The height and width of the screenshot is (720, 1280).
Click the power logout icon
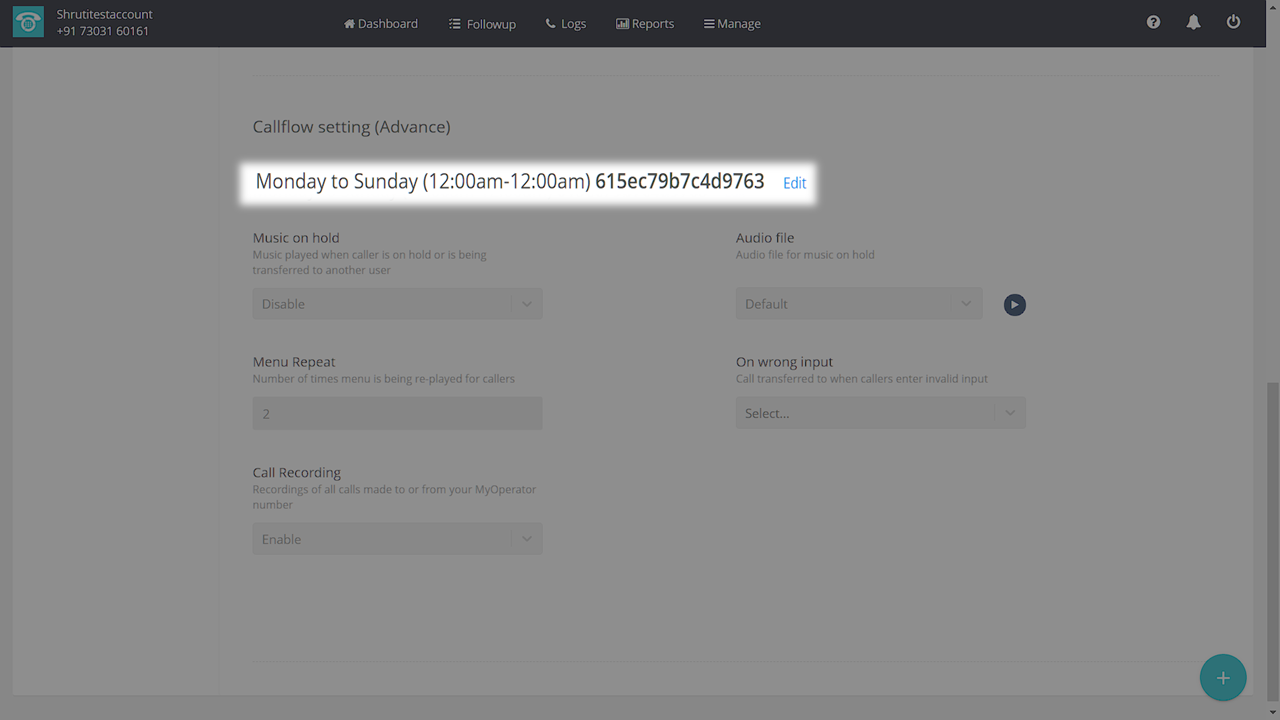[1233, 22]
